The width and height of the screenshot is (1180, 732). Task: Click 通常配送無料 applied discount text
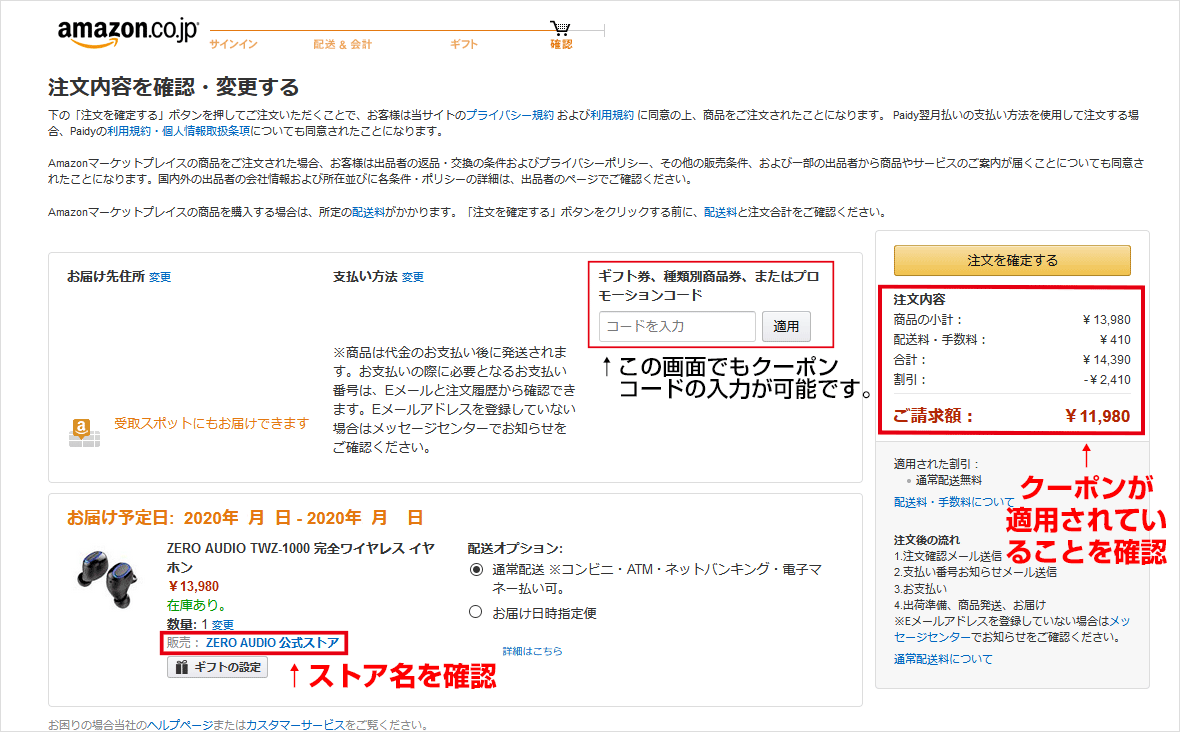(x=948, y=480)
